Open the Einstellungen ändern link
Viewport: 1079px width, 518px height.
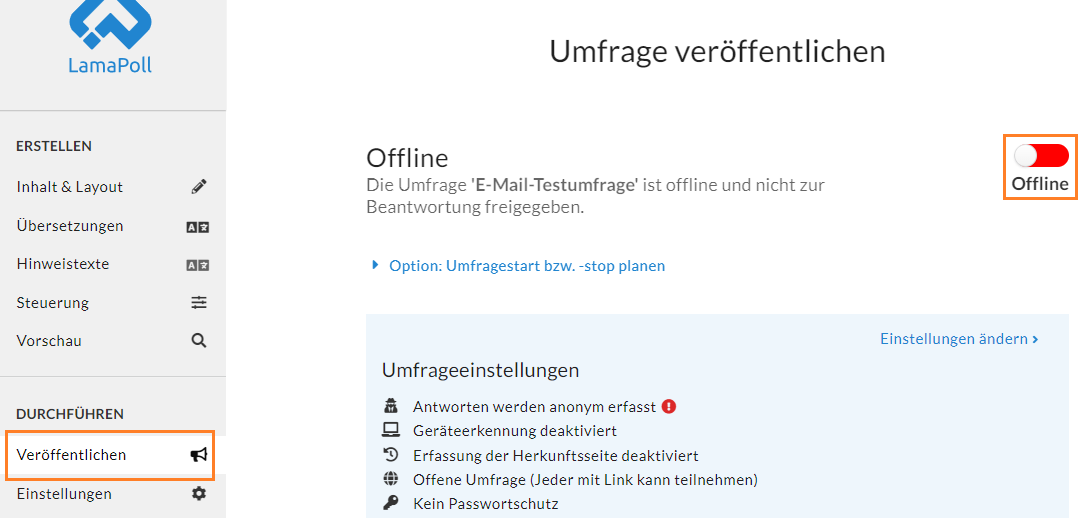(x=959, y=339)
